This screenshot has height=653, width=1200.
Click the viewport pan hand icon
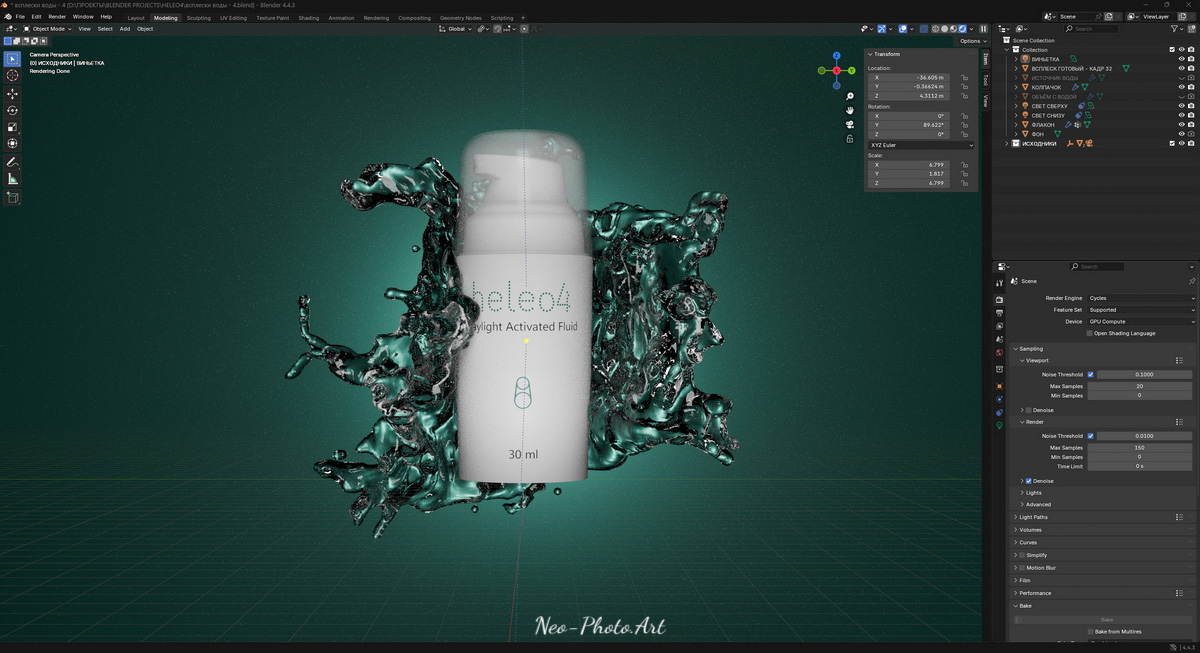[850, 110]
